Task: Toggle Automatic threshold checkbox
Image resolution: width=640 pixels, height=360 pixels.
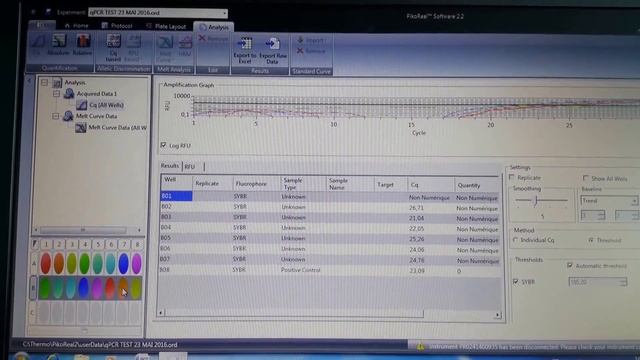Action: tap(570, 265)
